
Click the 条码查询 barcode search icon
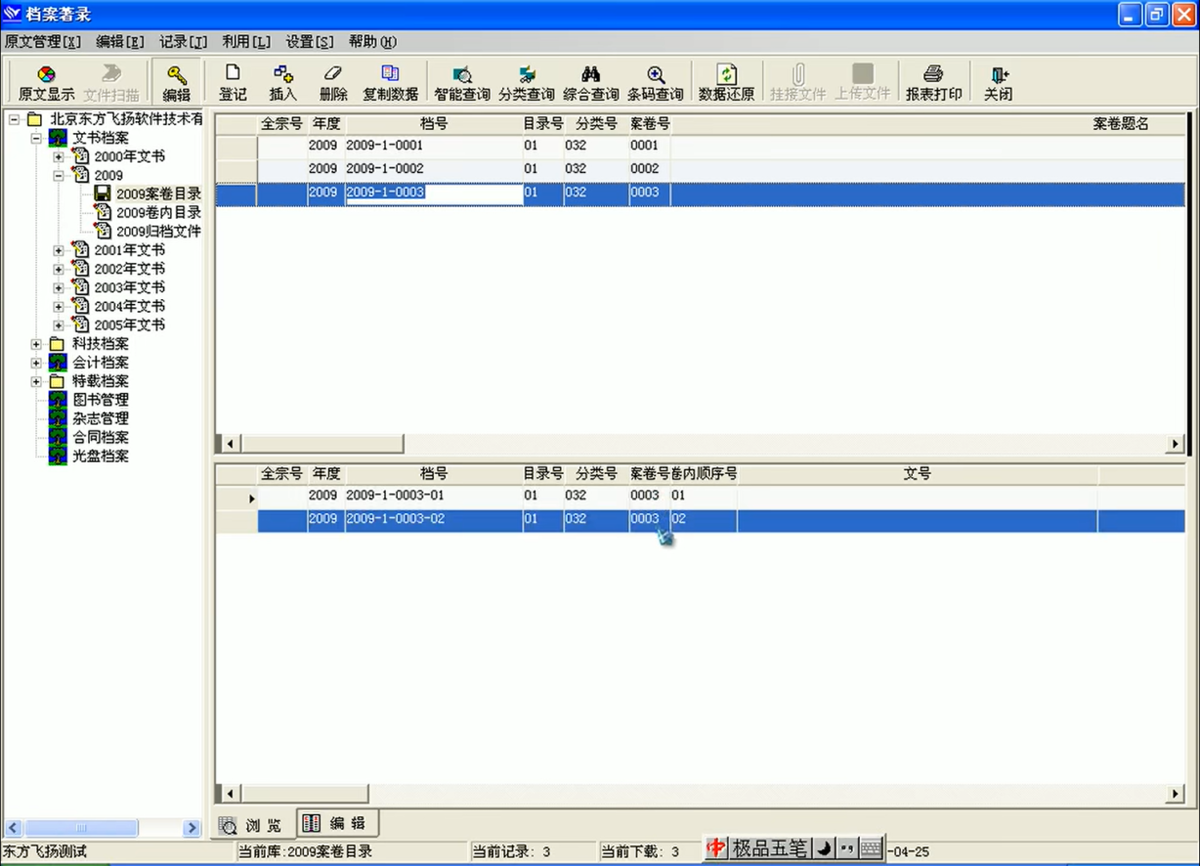655,75
